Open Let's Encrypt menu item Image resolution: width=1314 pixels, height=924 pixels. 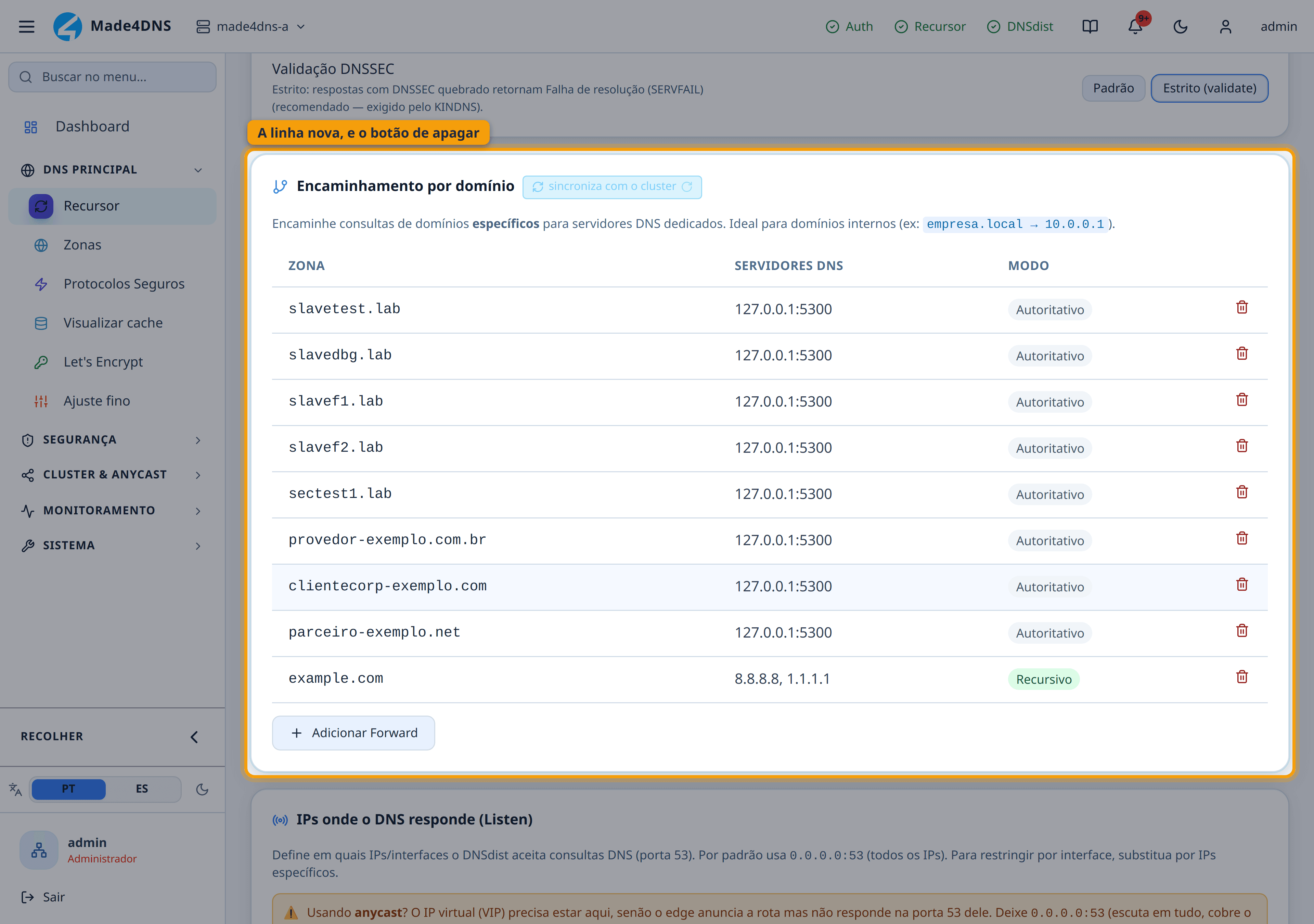[112, 362]
